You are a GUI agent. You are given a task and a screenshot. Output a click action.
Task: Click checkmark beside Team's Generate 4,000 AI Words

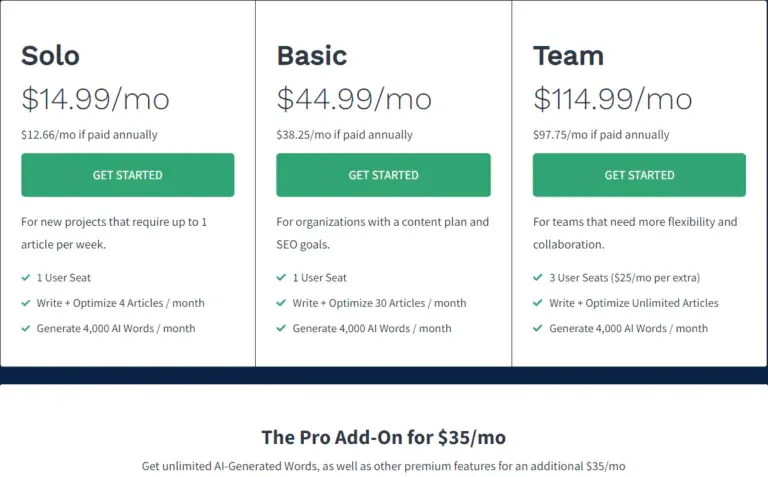538,328
